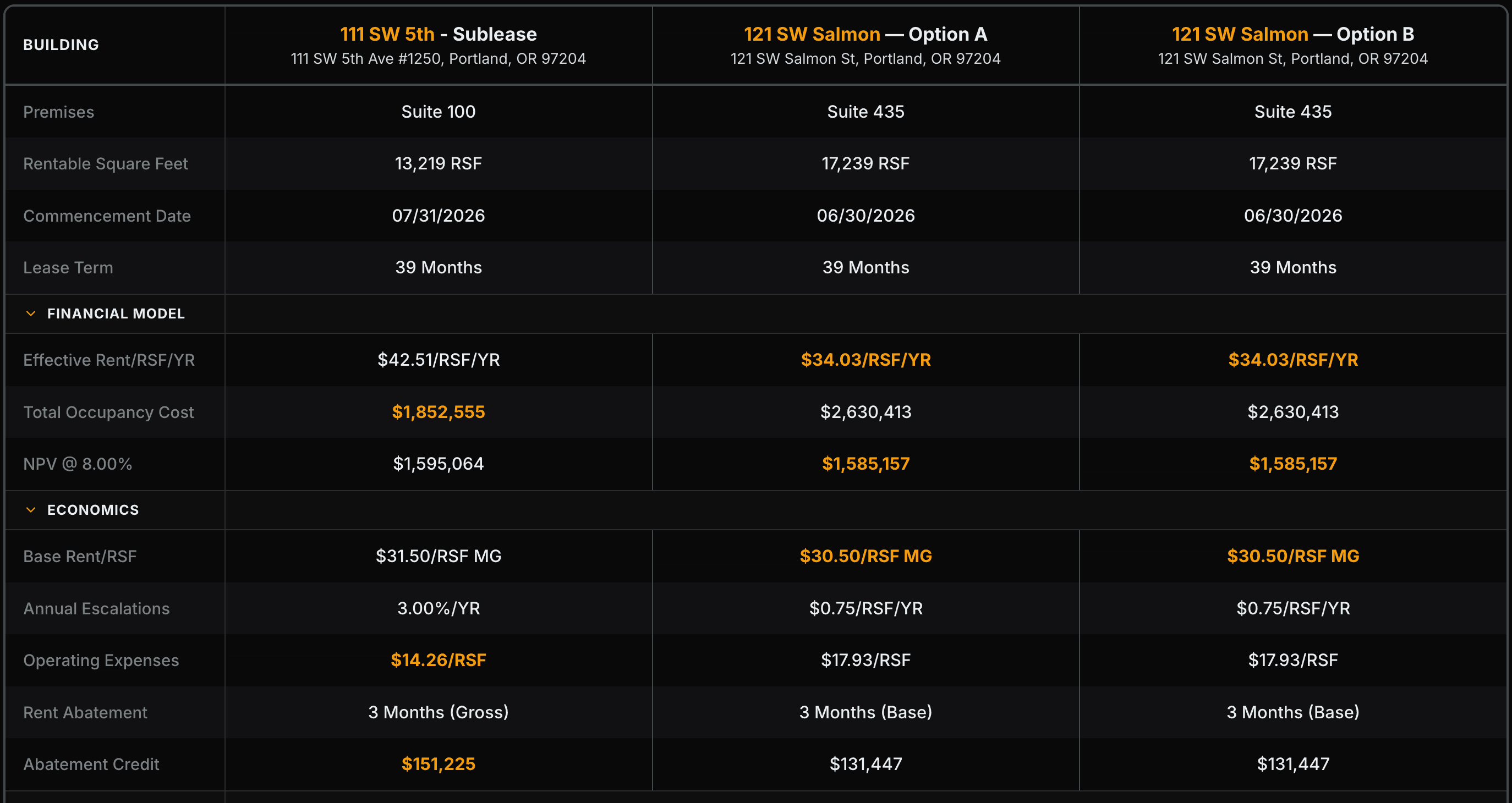Click the highlighted $14.26/RSF operating expenses
Viewport: 1512px width, 803px height.
click(x=438, y=660)
